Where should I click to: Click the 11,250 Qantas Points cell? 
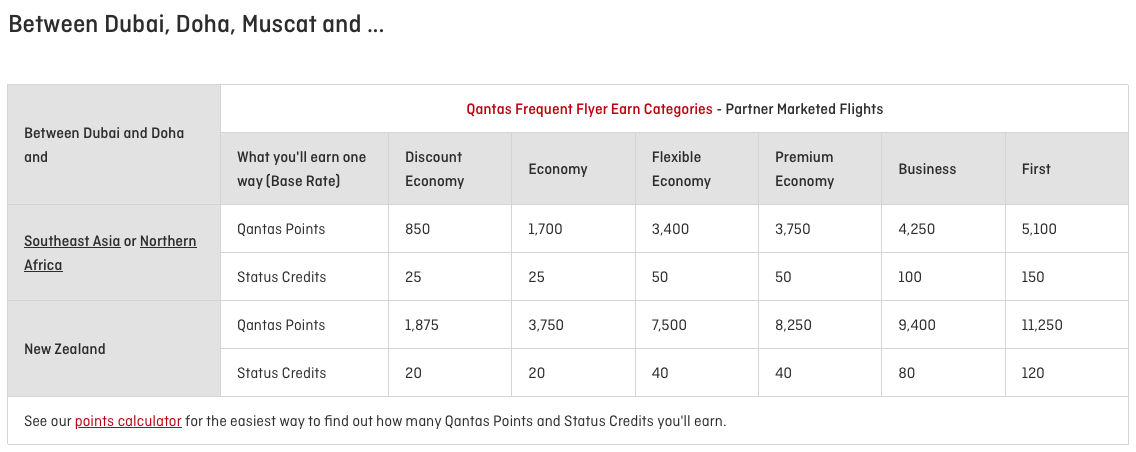1042,325
